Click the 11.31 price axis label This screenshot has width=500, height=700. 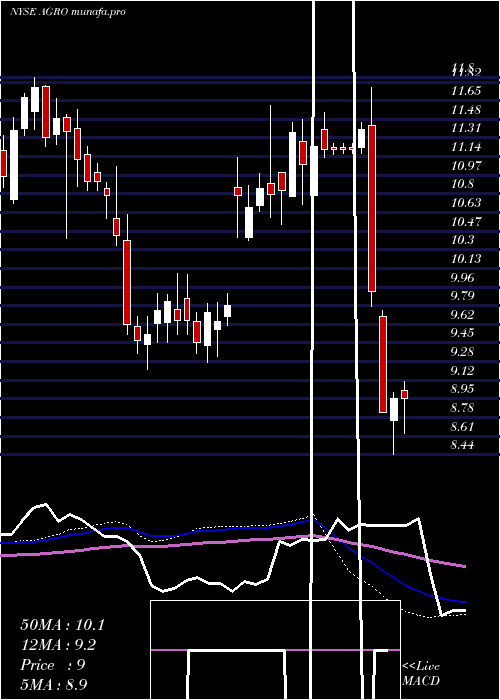point(466,129)
